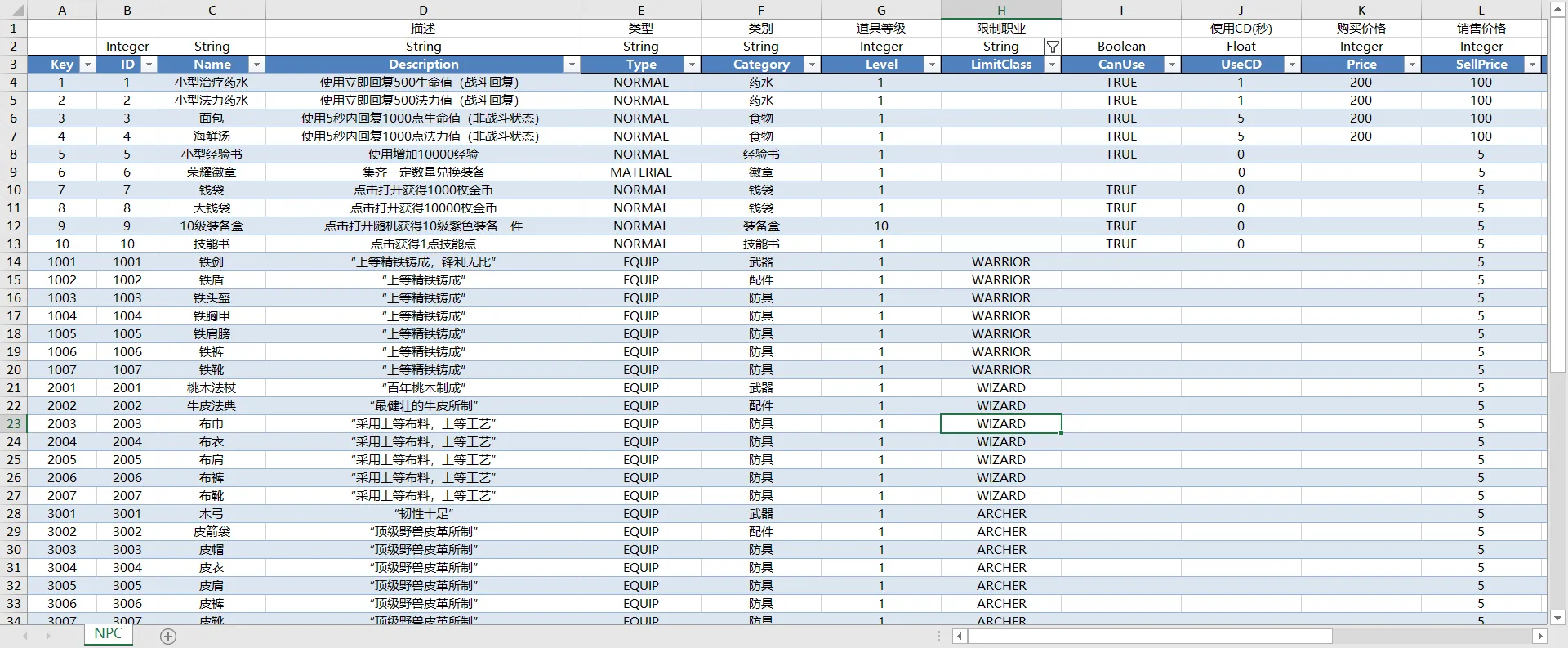Switch to the NPC sheet tab
This screenshot has height=648, width=1568.
click(x=108, y=634)
